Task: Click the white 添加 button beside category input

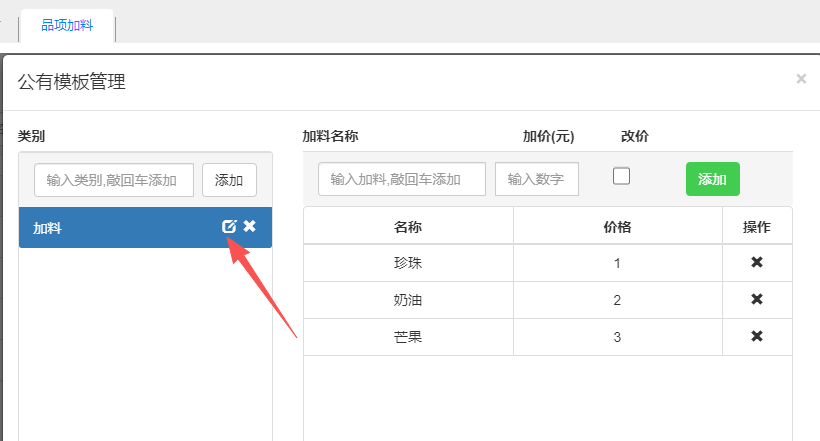Action: (x=229, y=180)
